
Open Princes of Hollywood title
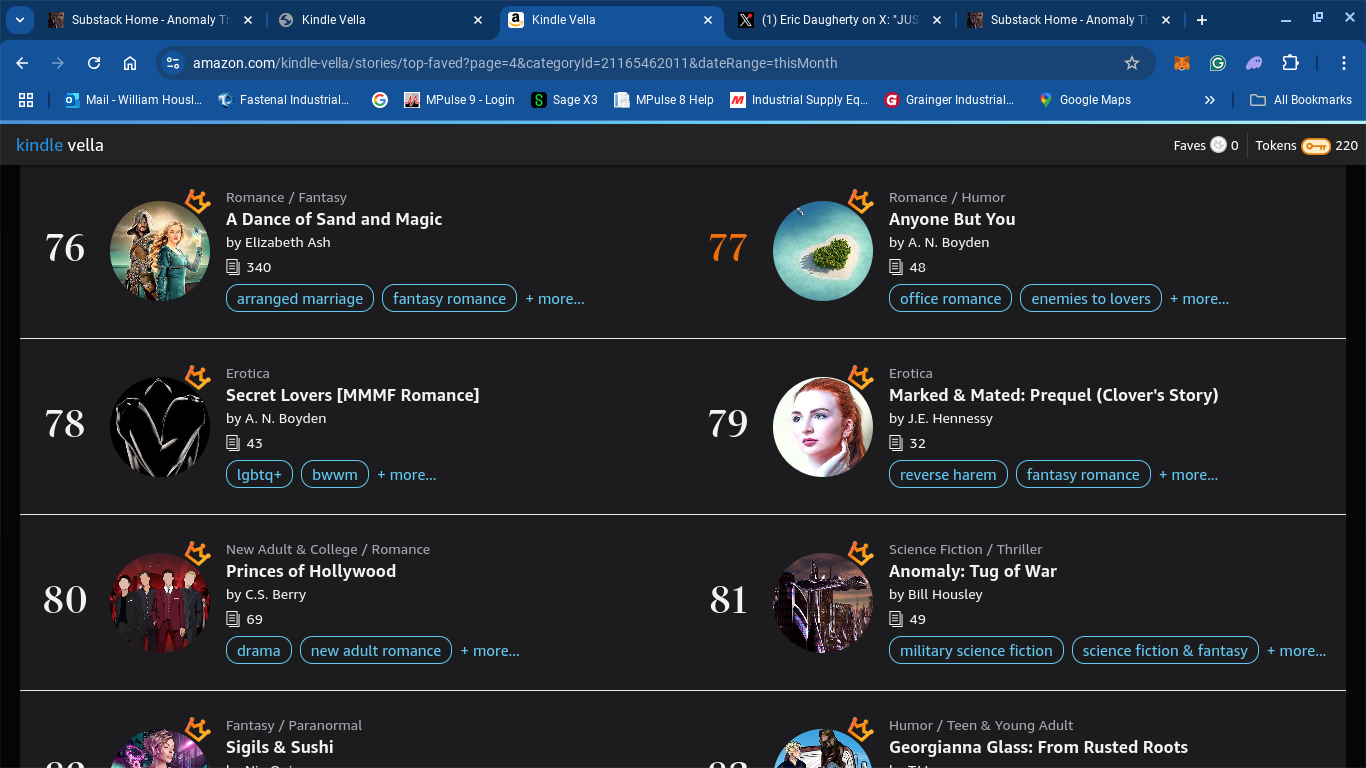[x=311, y=571]
